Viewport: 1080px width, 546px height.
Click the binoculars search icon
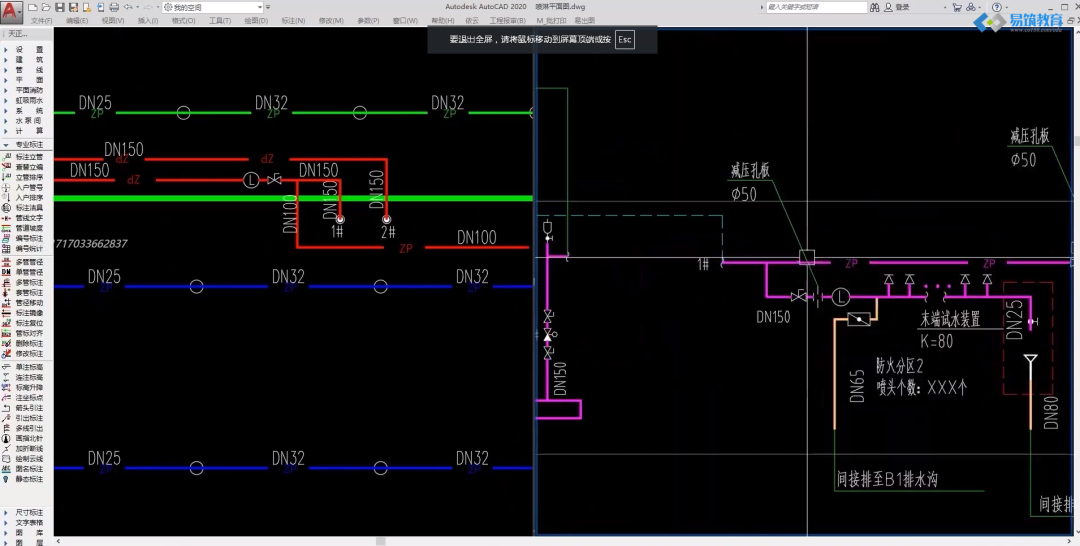click(x=875, y=7)
